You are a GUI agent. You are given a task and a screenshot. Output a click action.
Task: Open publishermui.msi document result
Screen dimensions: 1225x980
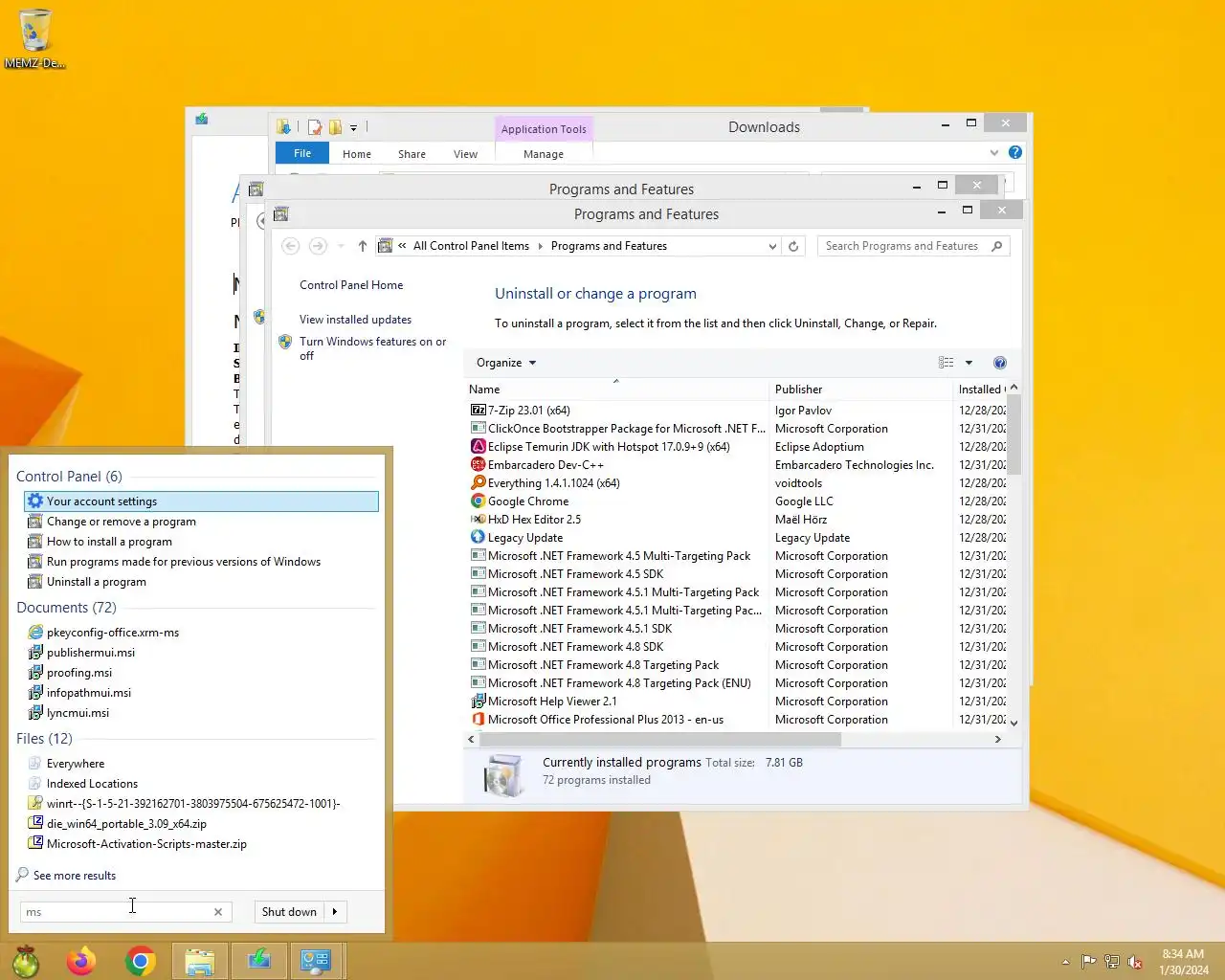[x=91, y=653]
